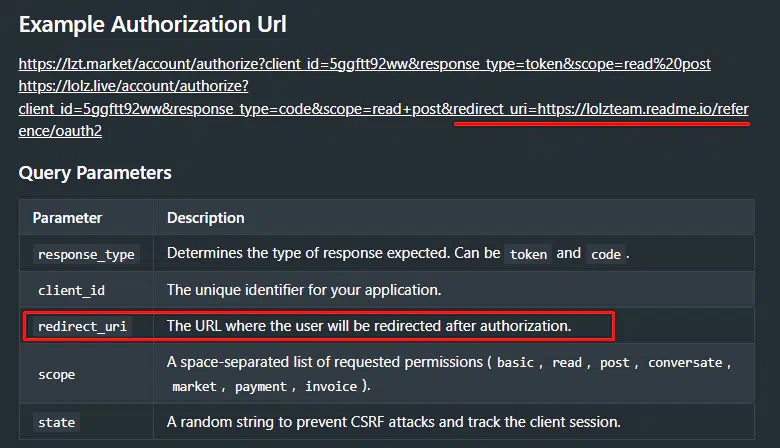The width and height of the screenshot is (780, 448).
Task: Click the payment permission code tag
Action: pyautogui.click(x=262, y=386)
